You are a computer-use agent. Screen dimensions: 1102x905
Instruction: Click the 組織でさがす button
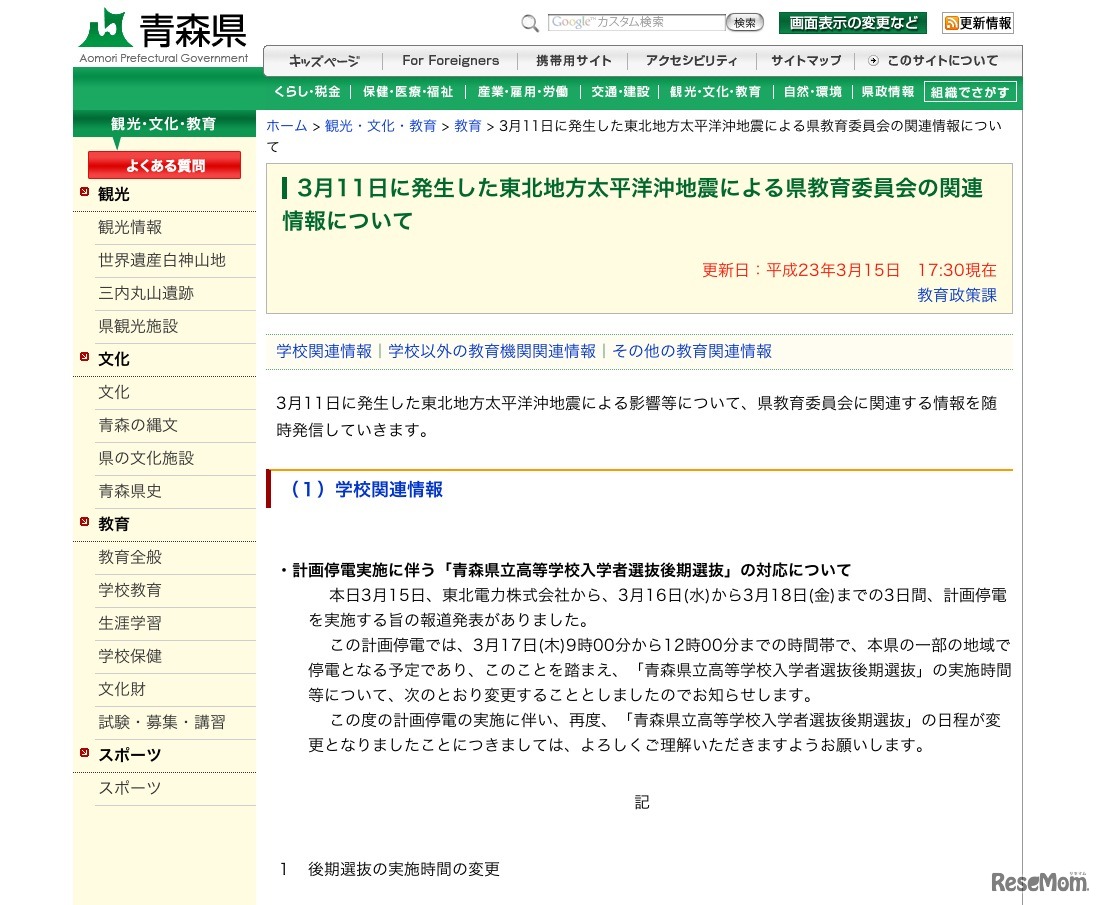point(969,91)
